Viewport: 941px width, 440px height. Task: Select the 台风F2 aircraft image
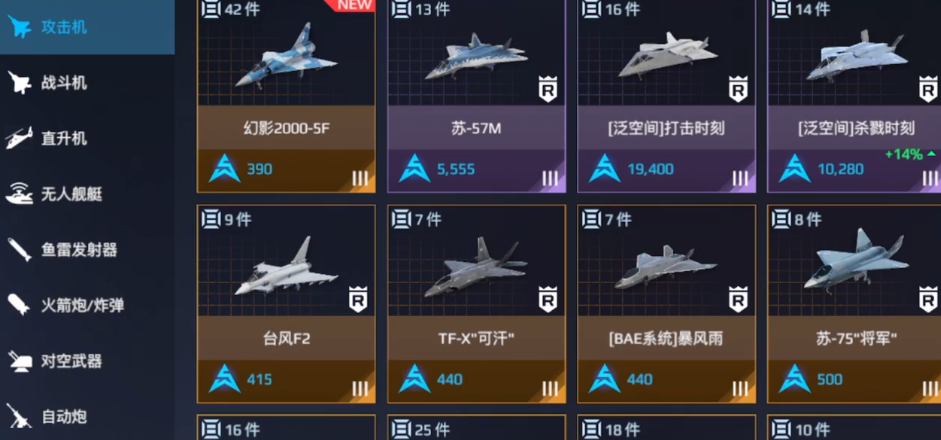286,268
